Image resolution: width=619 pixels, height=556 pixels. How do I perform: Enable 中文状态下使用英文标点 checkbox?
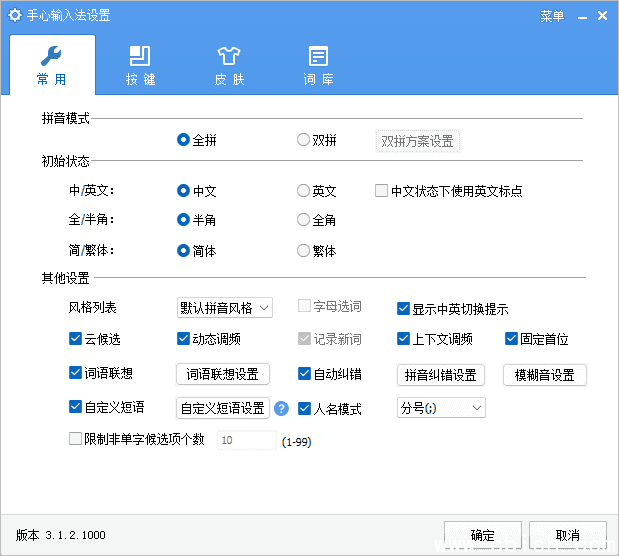381,191
